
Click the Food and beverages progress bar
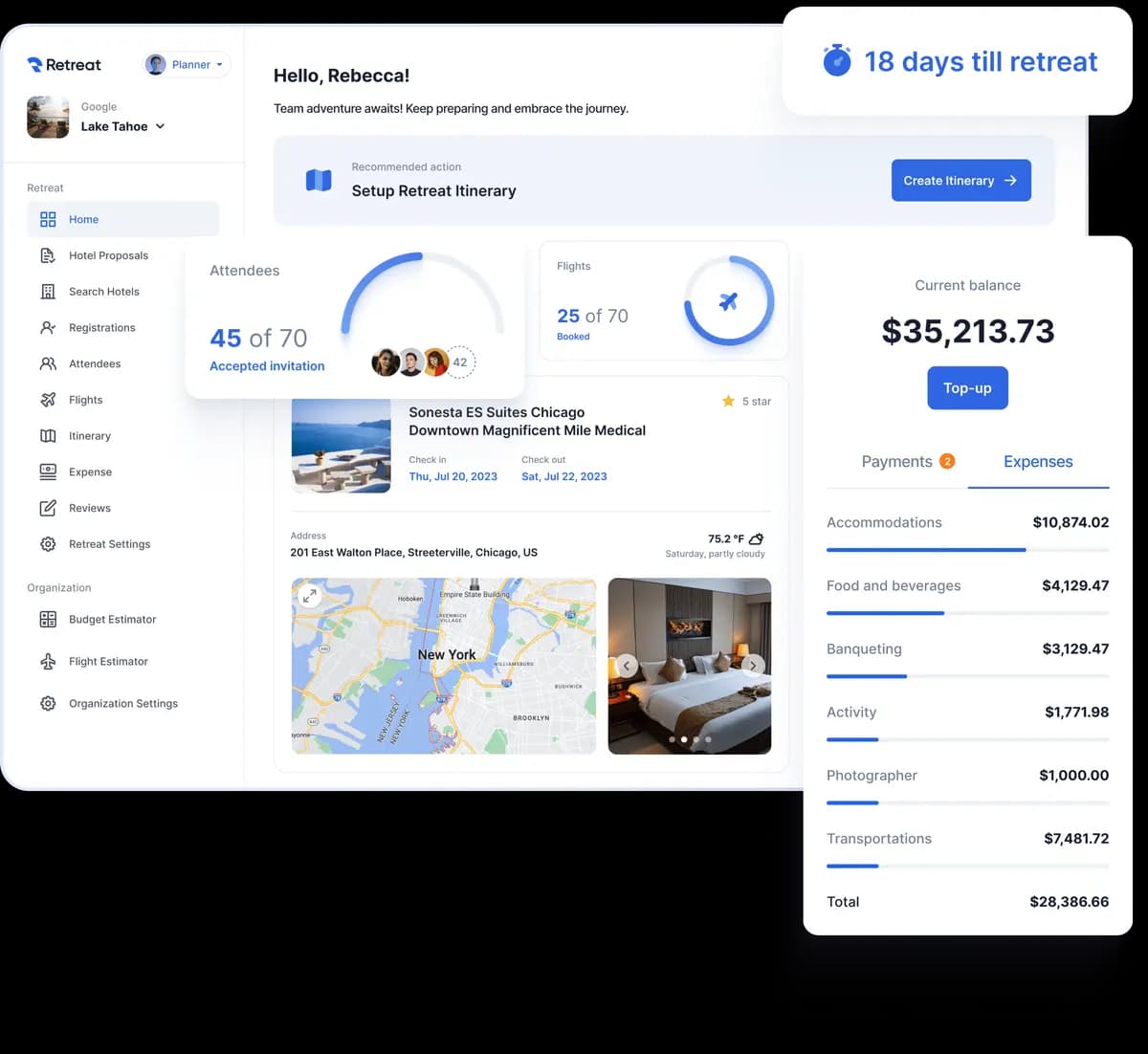[967, 613]
